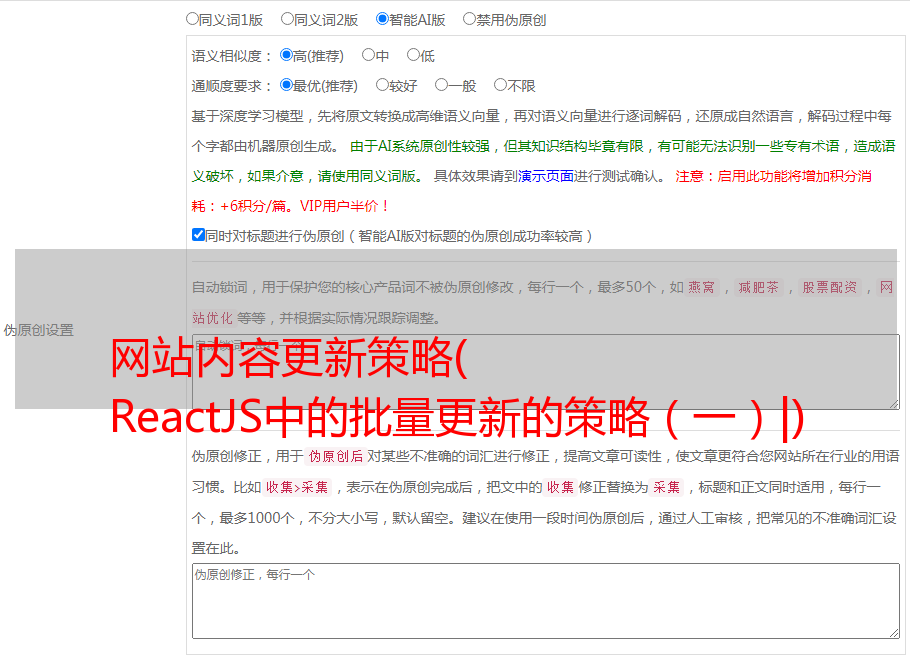Click the 语义相似度 label
Viewport: 911px width, 658px height.
click(x=232, y=56)
